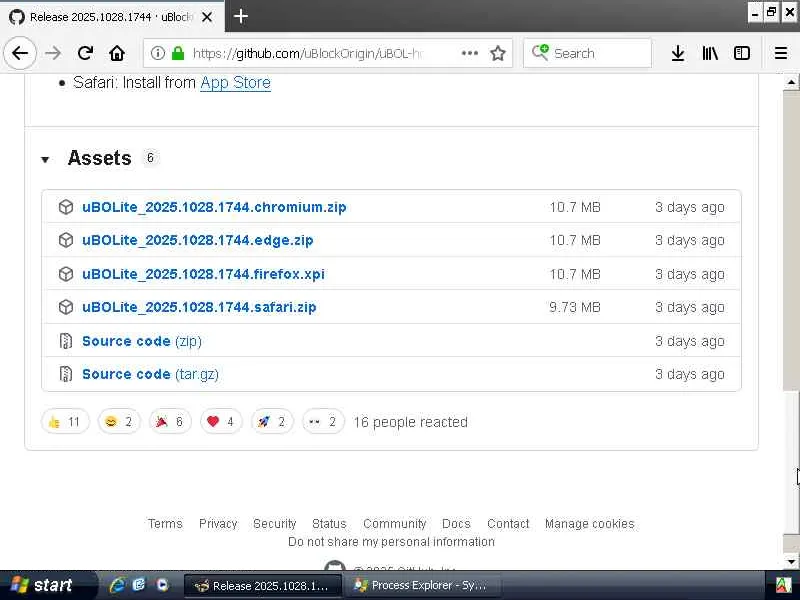This screenshot has height=600, width=800.
Task: Open the App Store link
Action: 235,83
